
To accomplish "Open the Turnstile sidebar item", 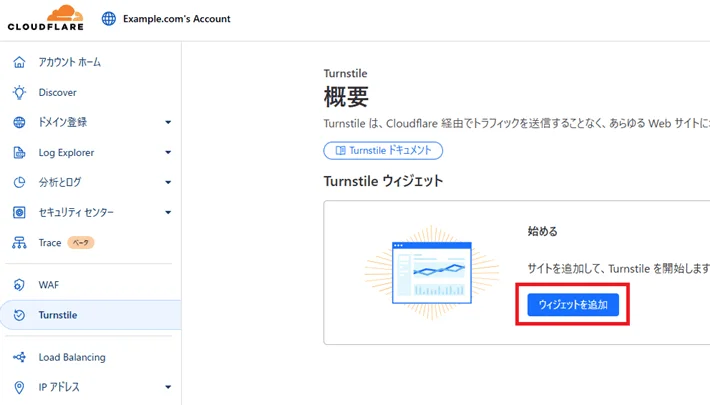I will 58,315.
